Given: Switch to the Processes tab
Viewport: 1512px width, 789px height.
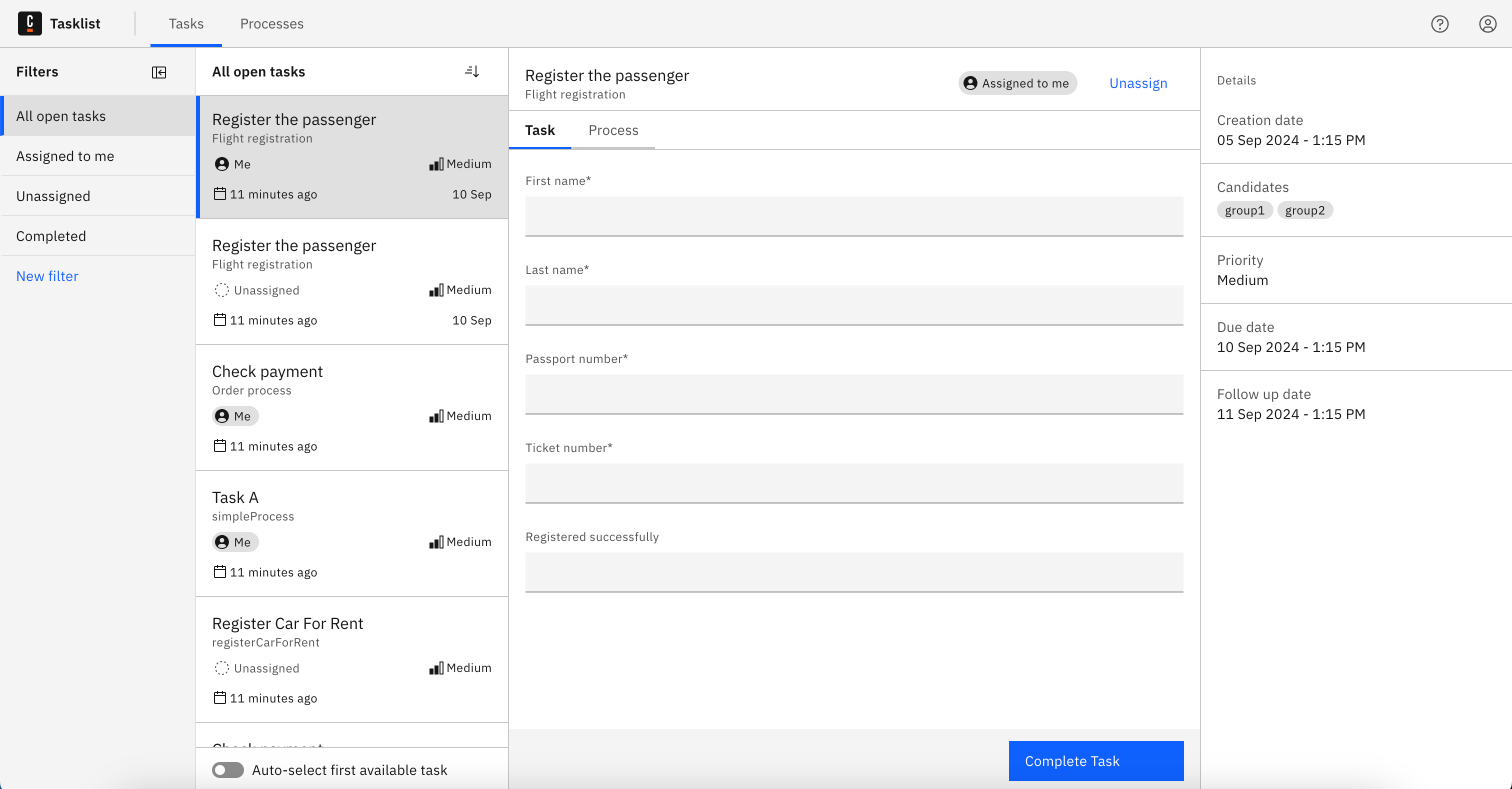Looking at the screenshot, I should [271, 23].
